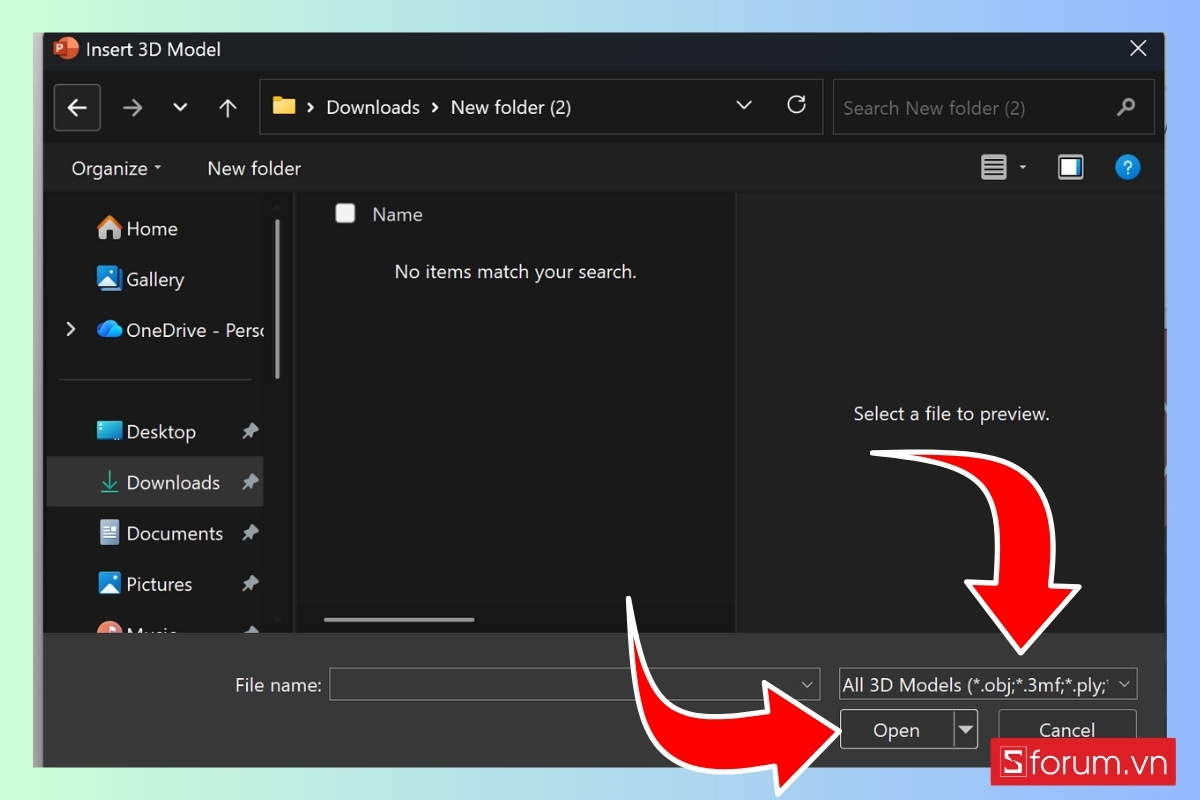Click the Open button's split dropdown arrow
Viewport: 1200px width, 800px height.
click(x=966, y=729)
